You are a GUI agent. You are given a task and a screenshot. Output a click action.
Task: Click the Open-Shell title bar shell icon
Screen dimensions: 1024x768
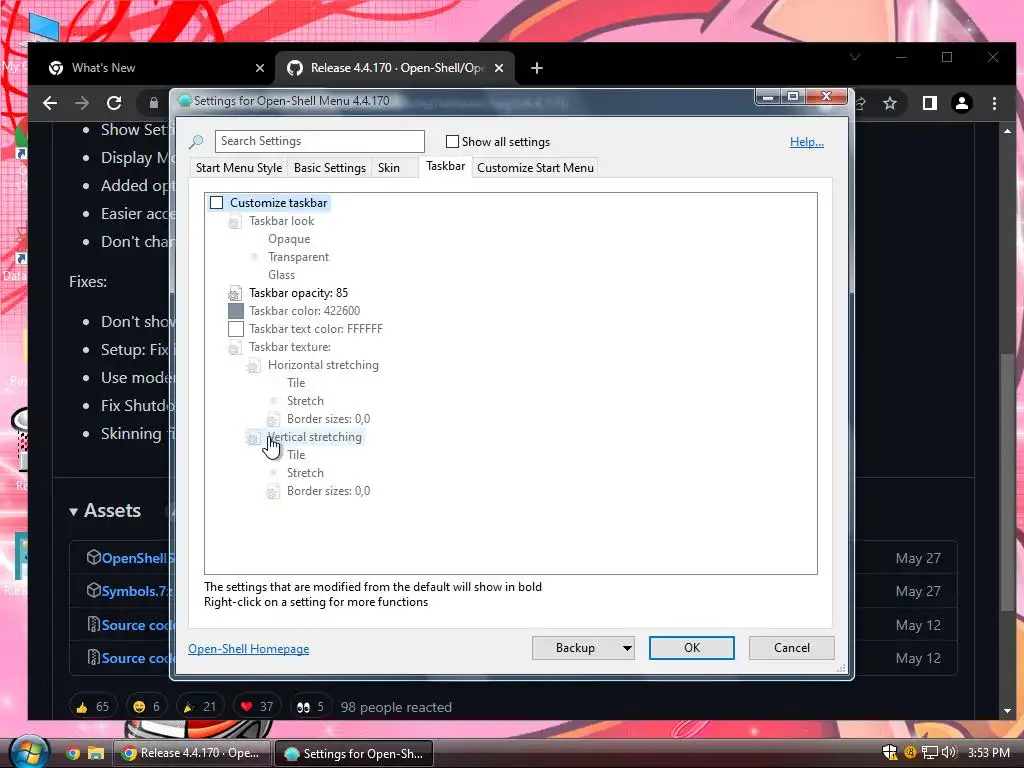185,101
